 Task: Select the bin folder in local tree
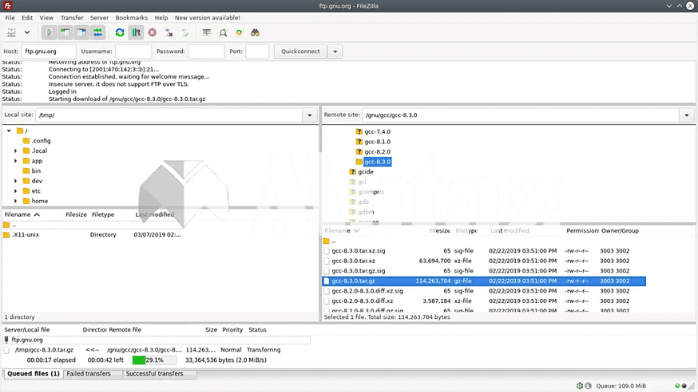point(32,171)
